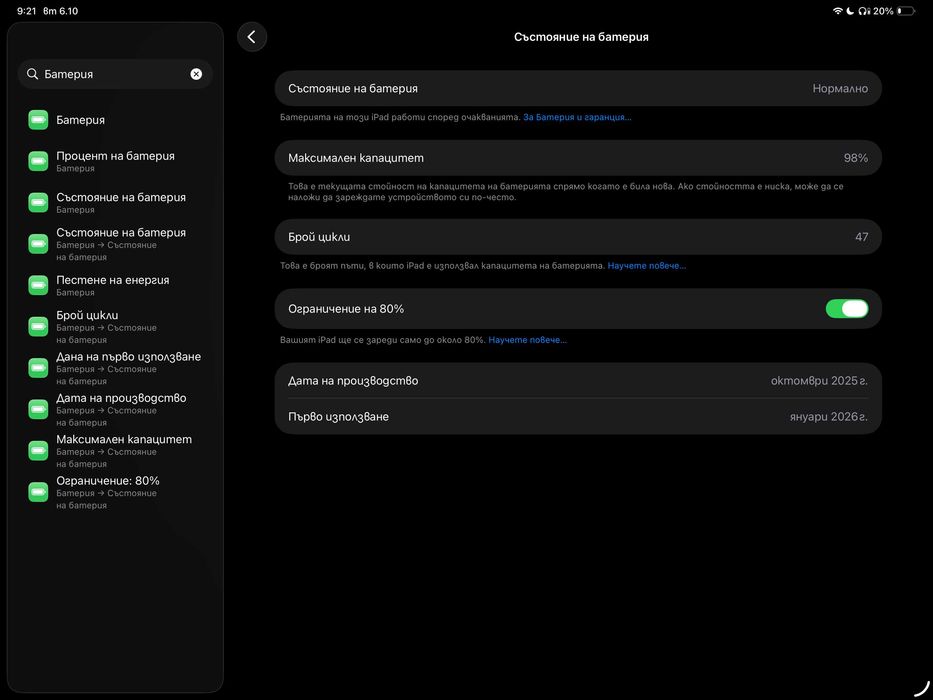Tap the 9:21 clock in status bar
The width and height of the screenshot is (933, 700).
pos(26,11)
